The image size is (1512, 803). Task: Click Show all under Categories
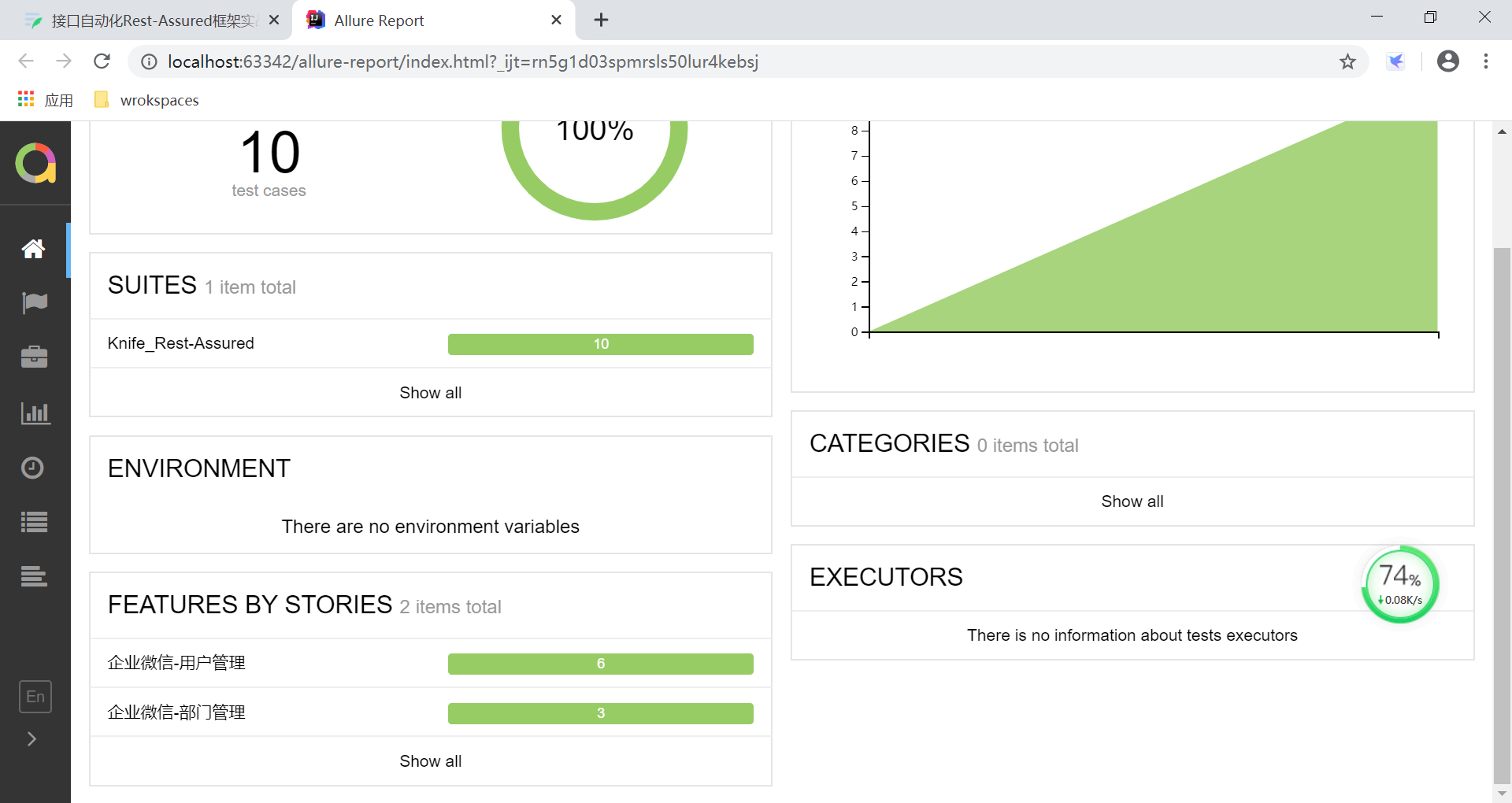(x=1132, y=501)
